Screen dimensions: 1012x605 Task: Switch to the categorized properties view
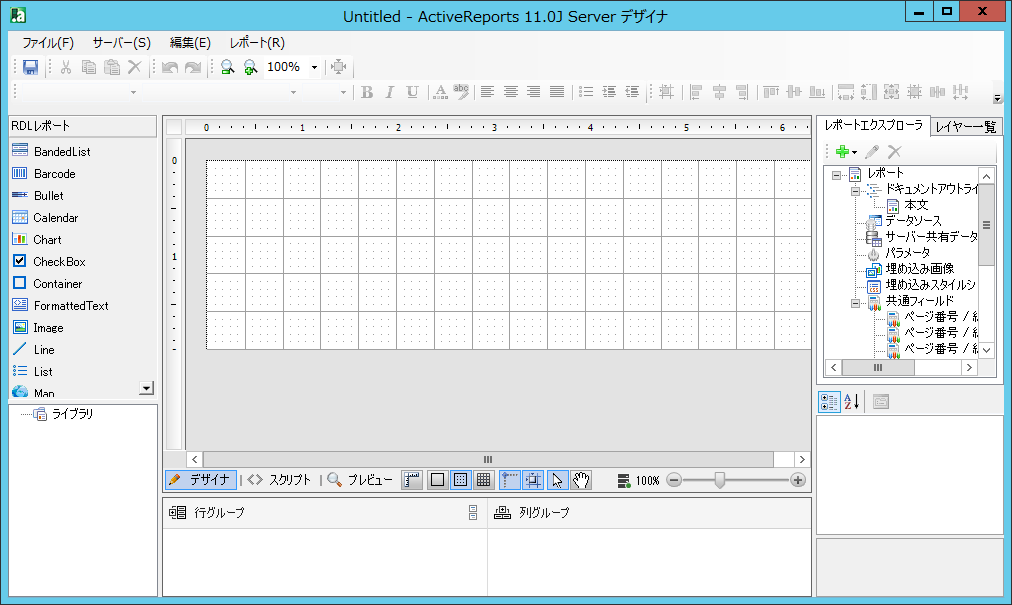829,402
